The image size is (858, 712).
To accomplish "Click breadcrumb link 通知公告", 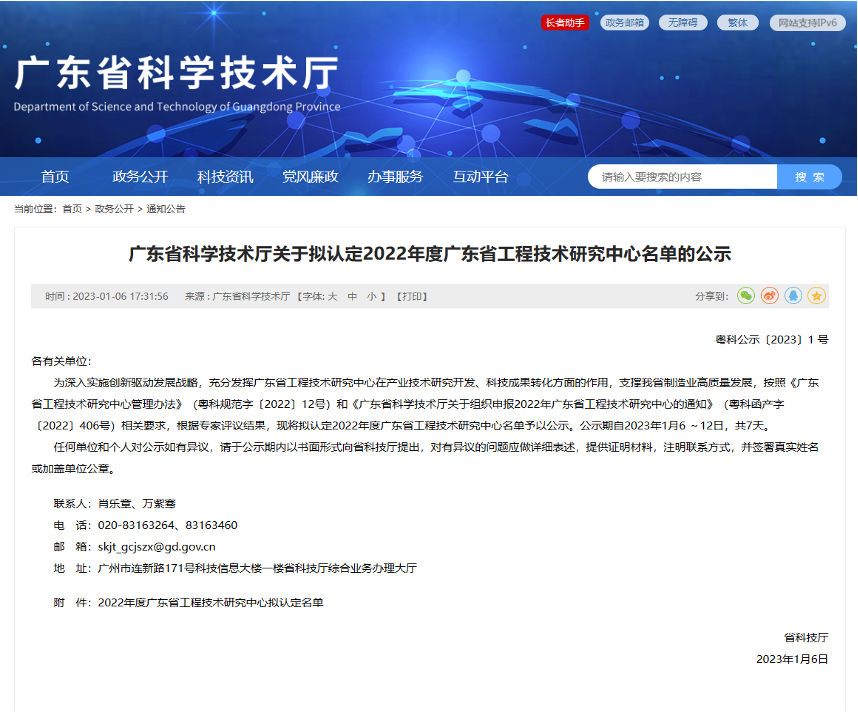I will 166,209.
